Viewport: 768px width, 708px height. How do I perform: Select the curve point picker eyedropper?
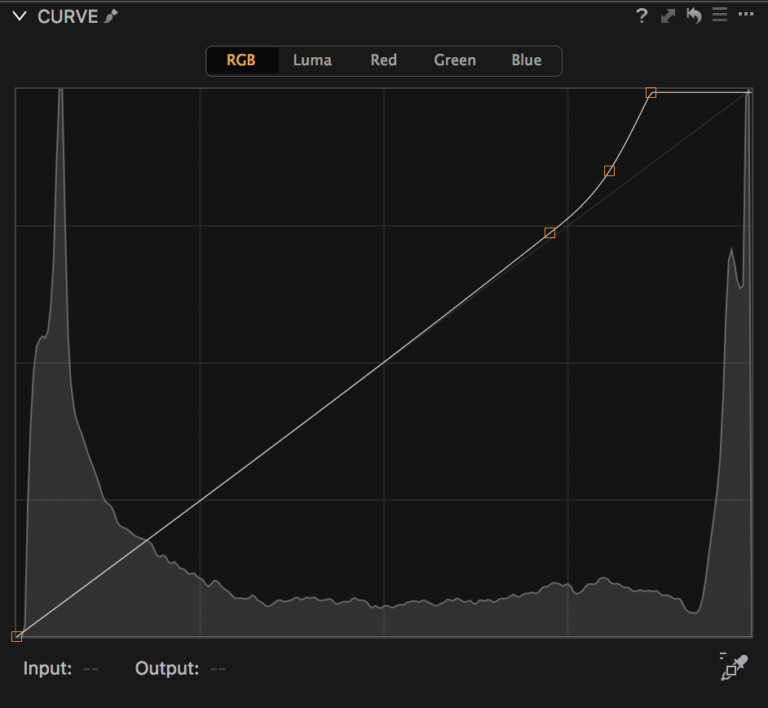tap(733, 667)
